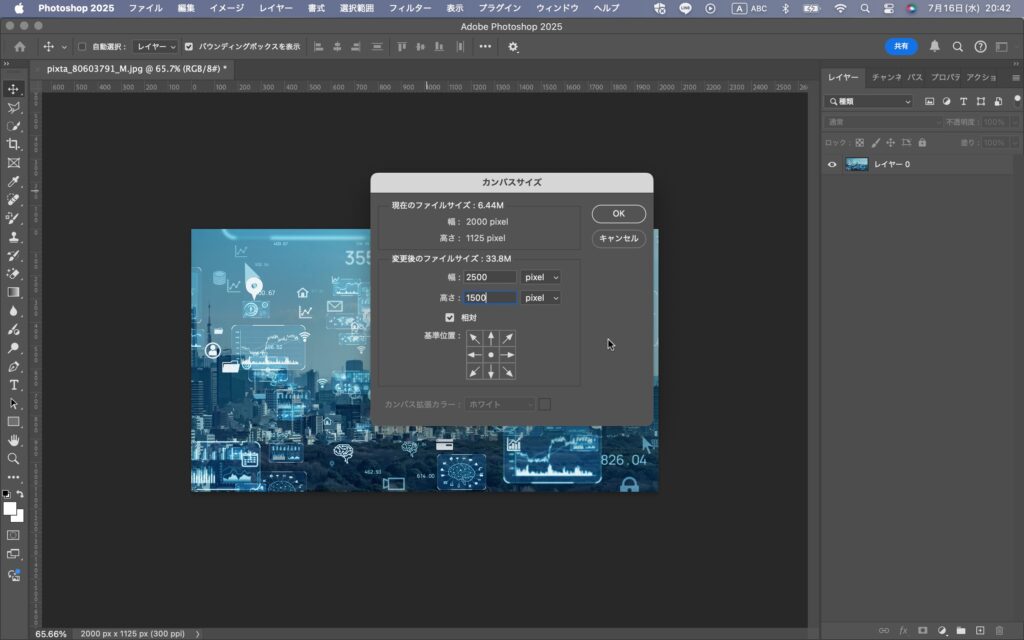Image resolution: width=1024 pixels, height=640 pixels.
Task: Open the status bar info arrow
Action: point(197,633)
